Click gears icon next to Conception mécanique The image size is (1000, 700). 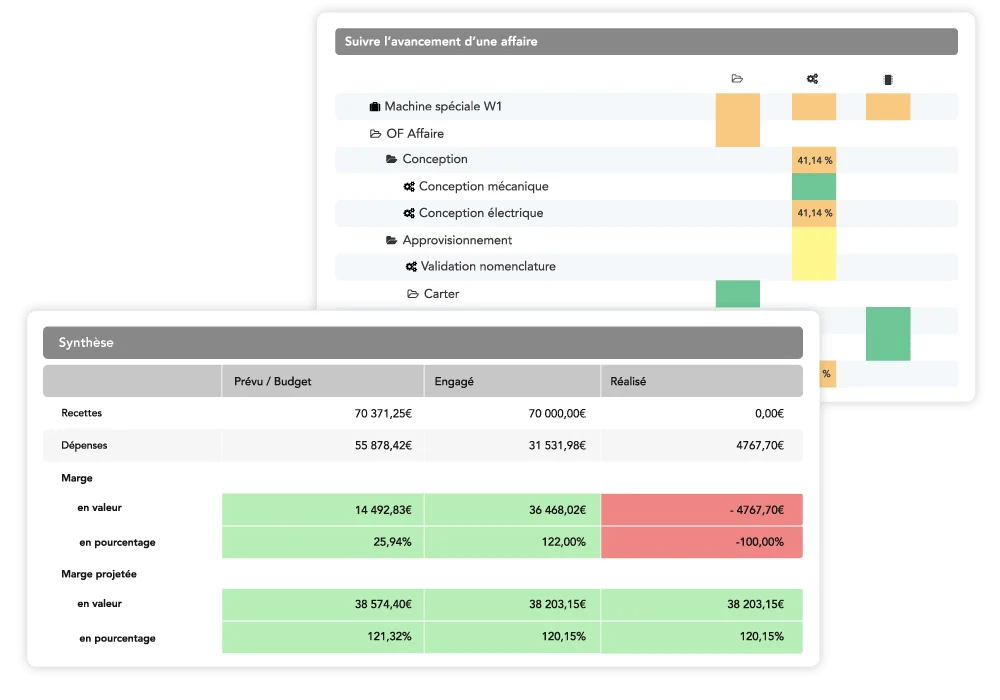click(409, 187)
